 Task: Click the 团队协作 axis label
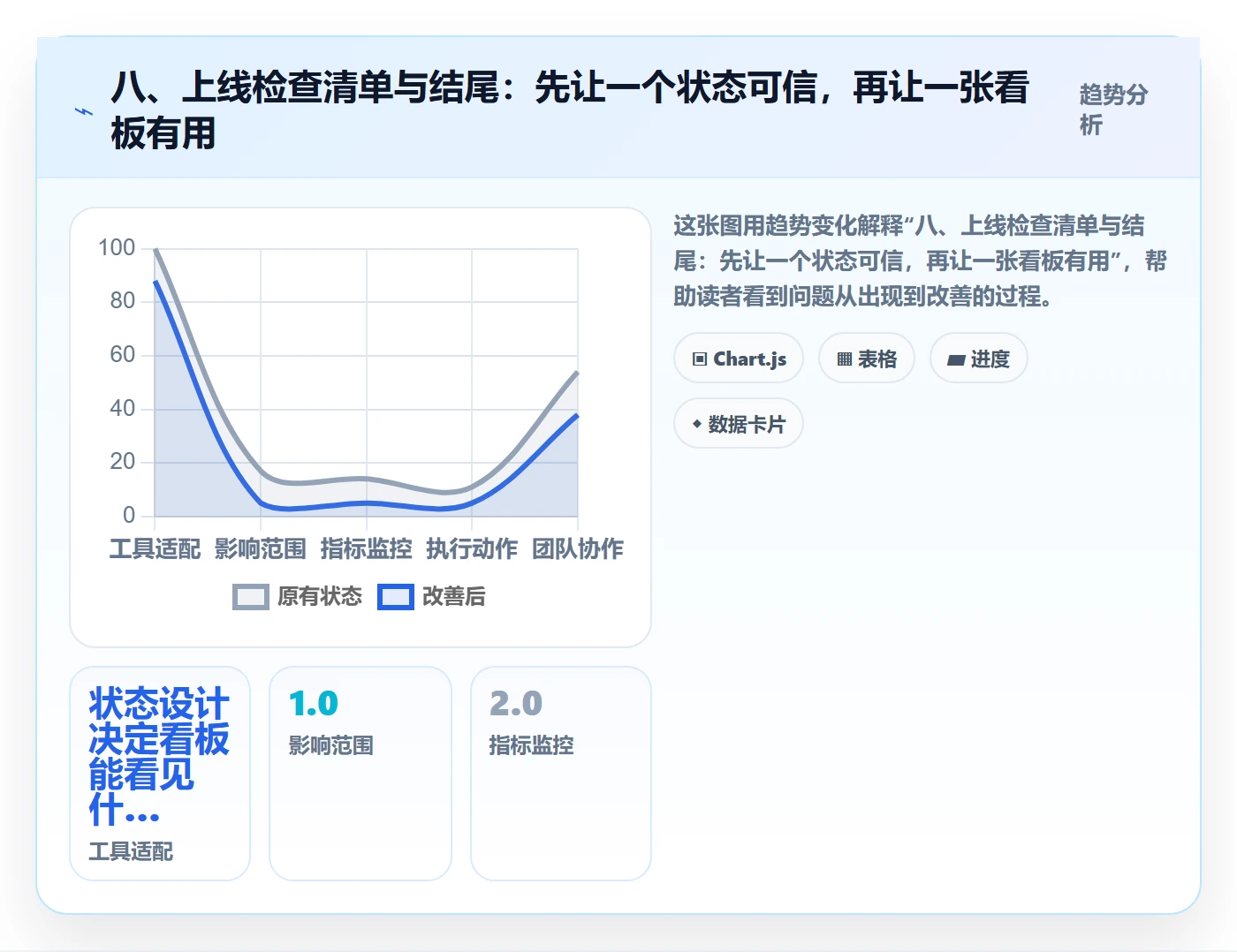point(578,549)
